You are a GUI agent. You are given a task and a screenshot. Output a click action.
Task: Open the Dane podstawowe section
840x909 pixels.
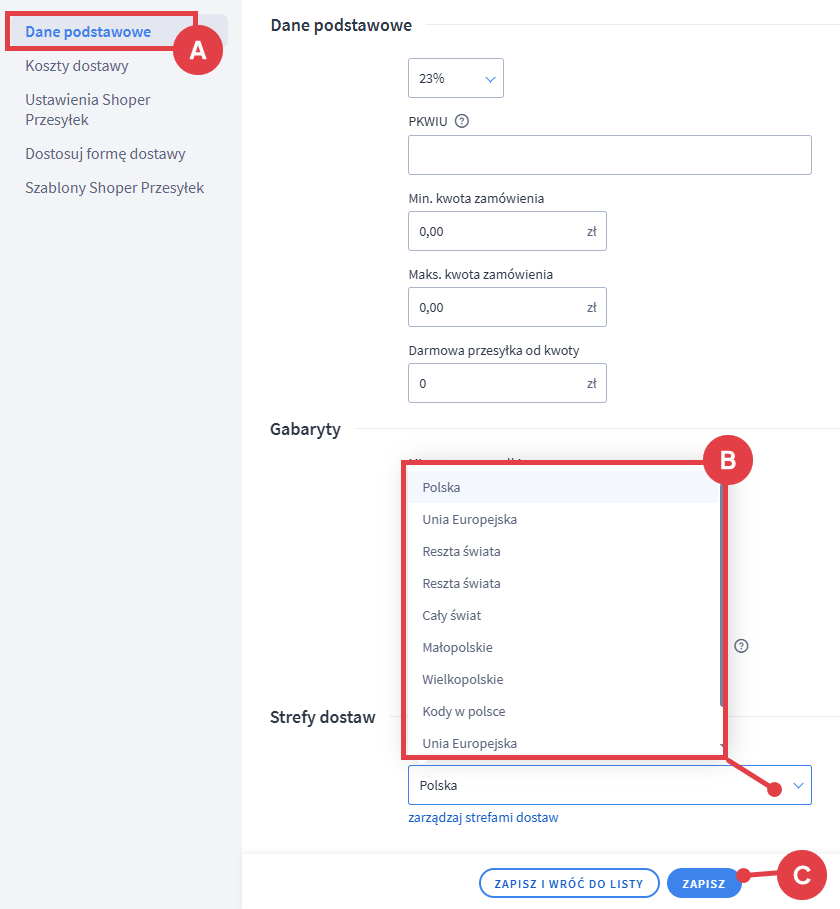(88, 32)
